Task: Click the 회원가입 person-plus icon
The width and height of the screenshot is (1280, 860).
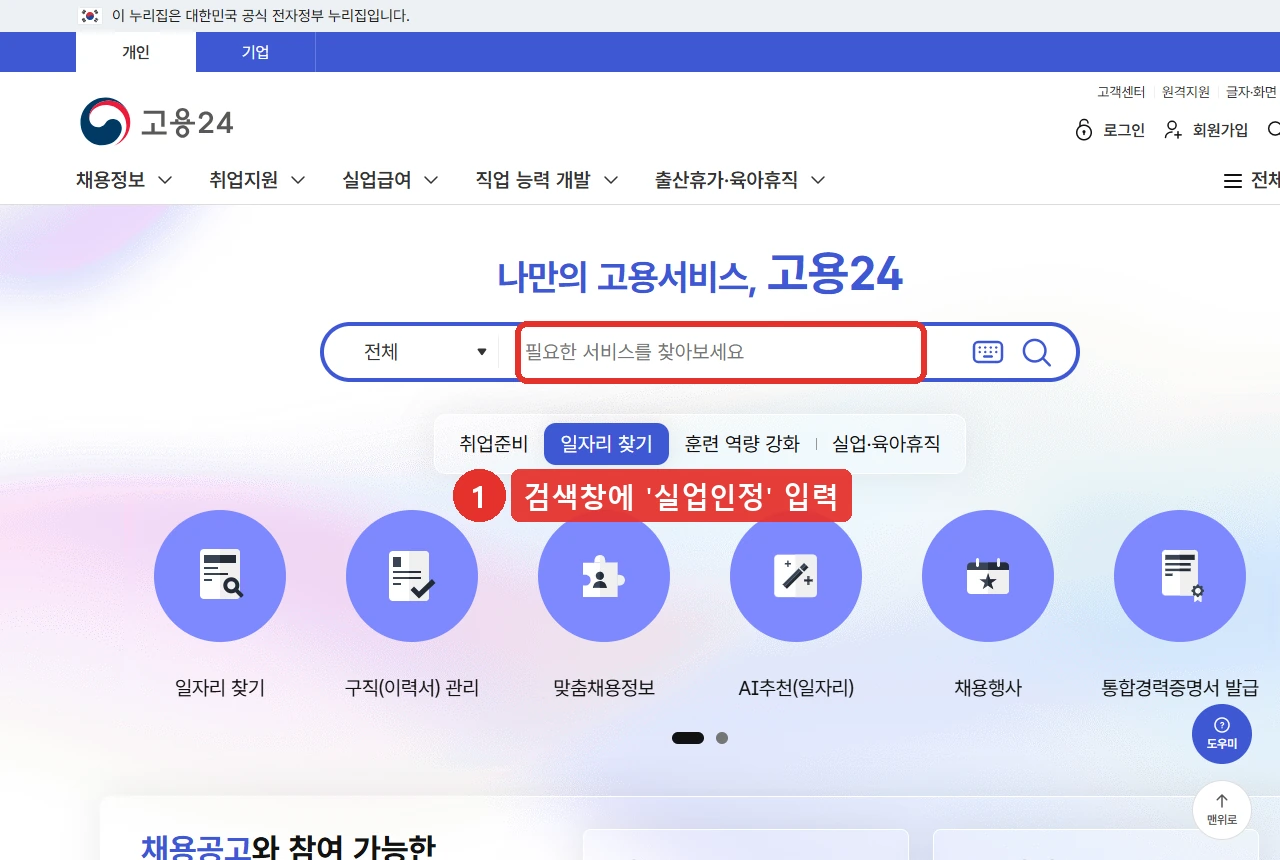Action: click(1174, 130)
